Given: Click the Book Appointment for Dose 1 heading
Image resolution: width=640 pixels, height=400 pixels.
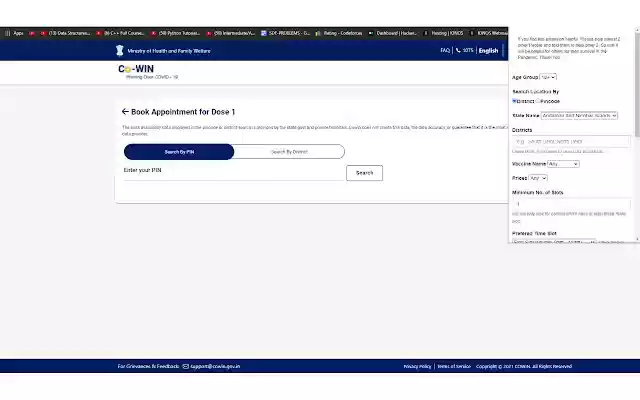Looking at the screenshot, I should point(183,112).
